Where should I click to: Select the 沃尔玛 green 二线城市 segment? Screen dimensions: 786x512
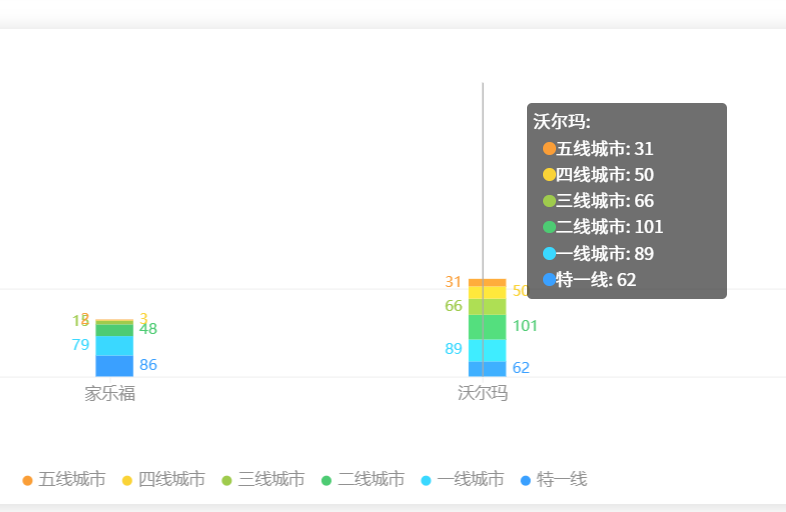click(487, 327)
